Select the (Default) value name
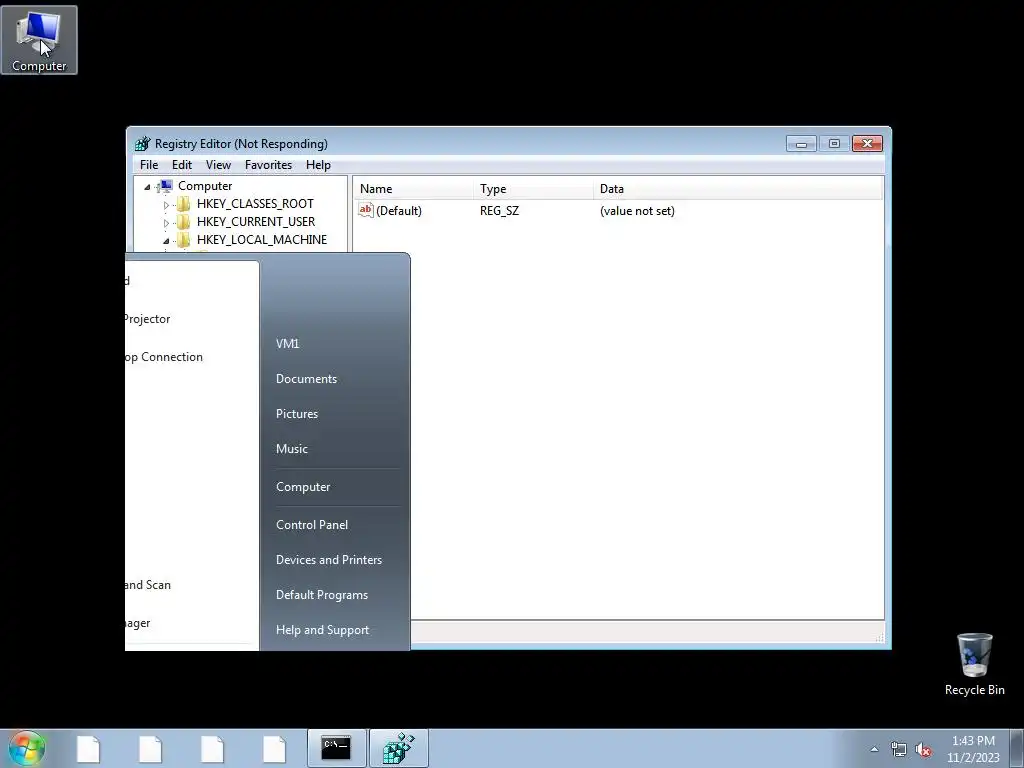Image resolution: width=1024 pixels, height=768 pixels. coord(398,211)
